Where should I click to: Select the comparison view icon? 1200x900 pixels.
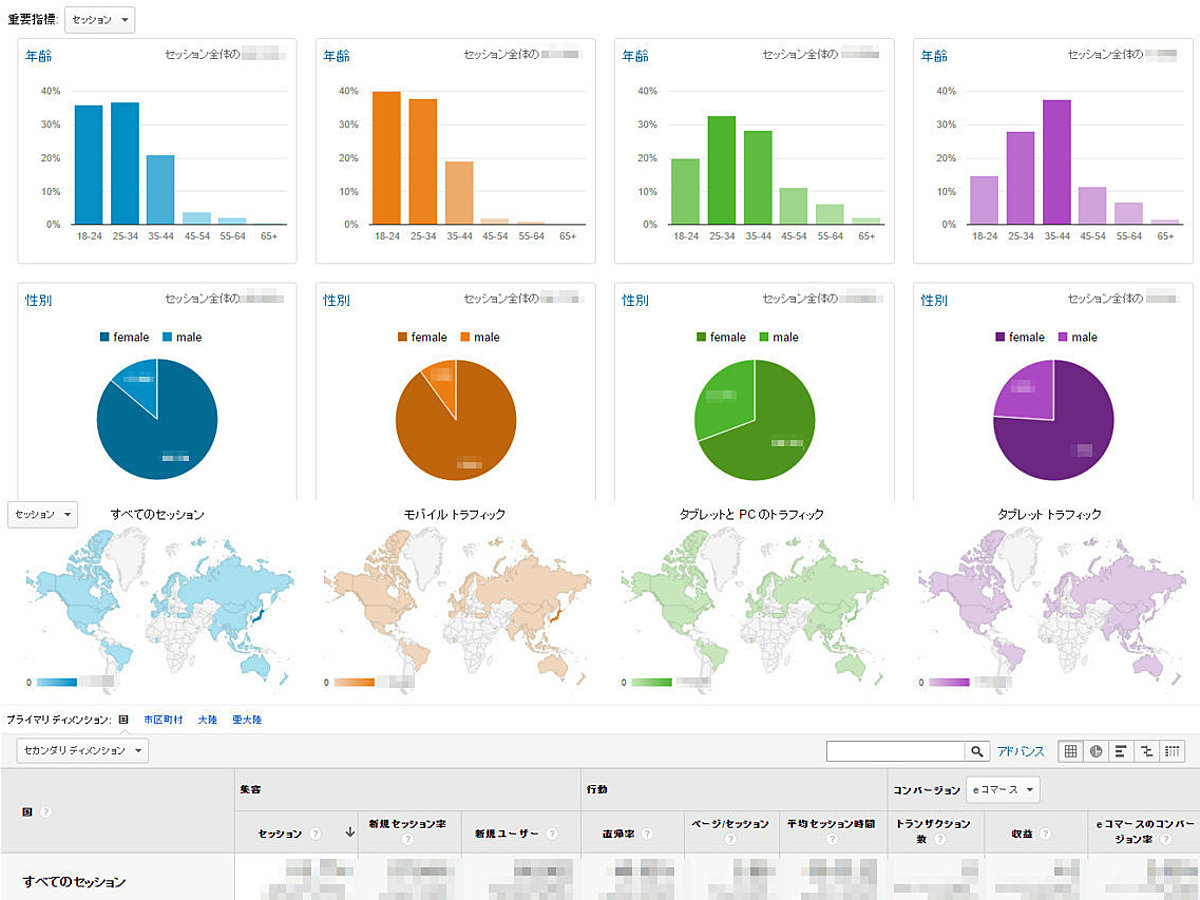point(1146,751)
